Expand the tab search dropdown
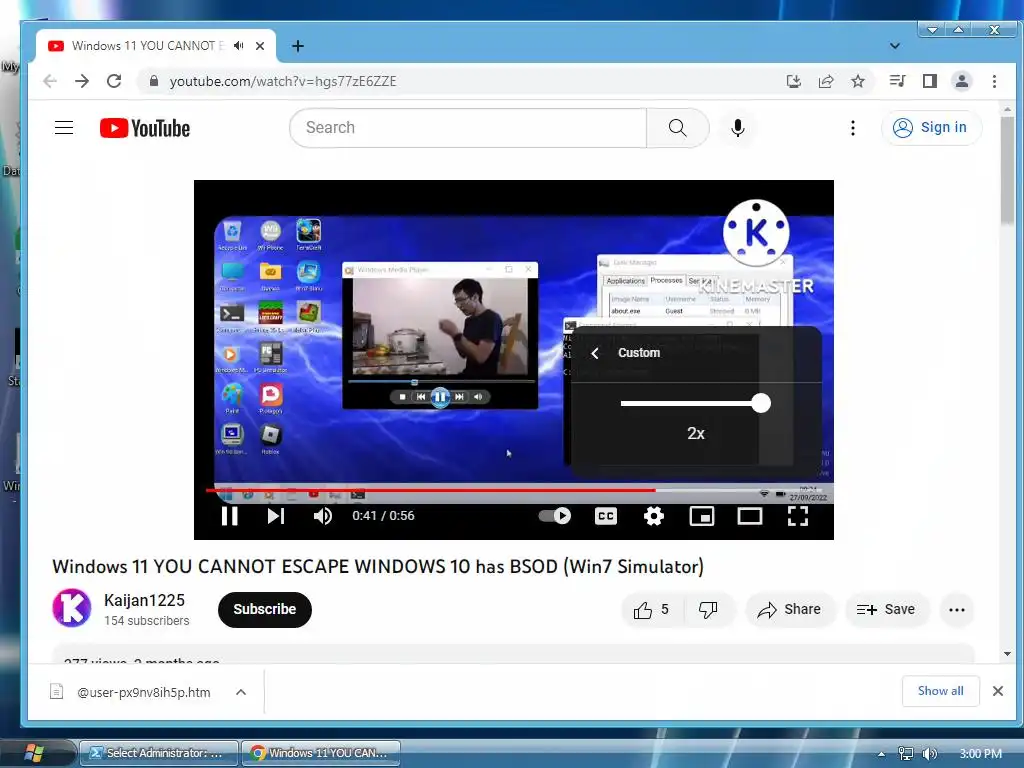The width and height of the screenshot is (1024, 768). click(x=895, y=46)
